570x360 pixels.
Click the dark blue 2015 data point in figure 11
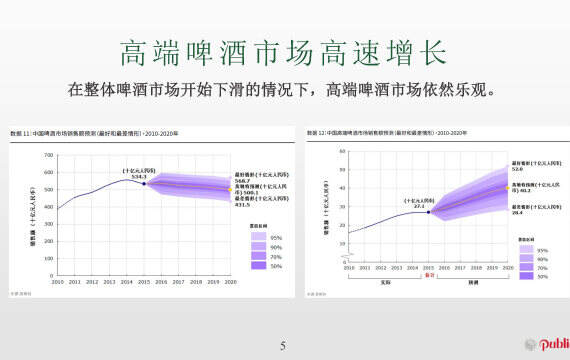pos(144,184)
